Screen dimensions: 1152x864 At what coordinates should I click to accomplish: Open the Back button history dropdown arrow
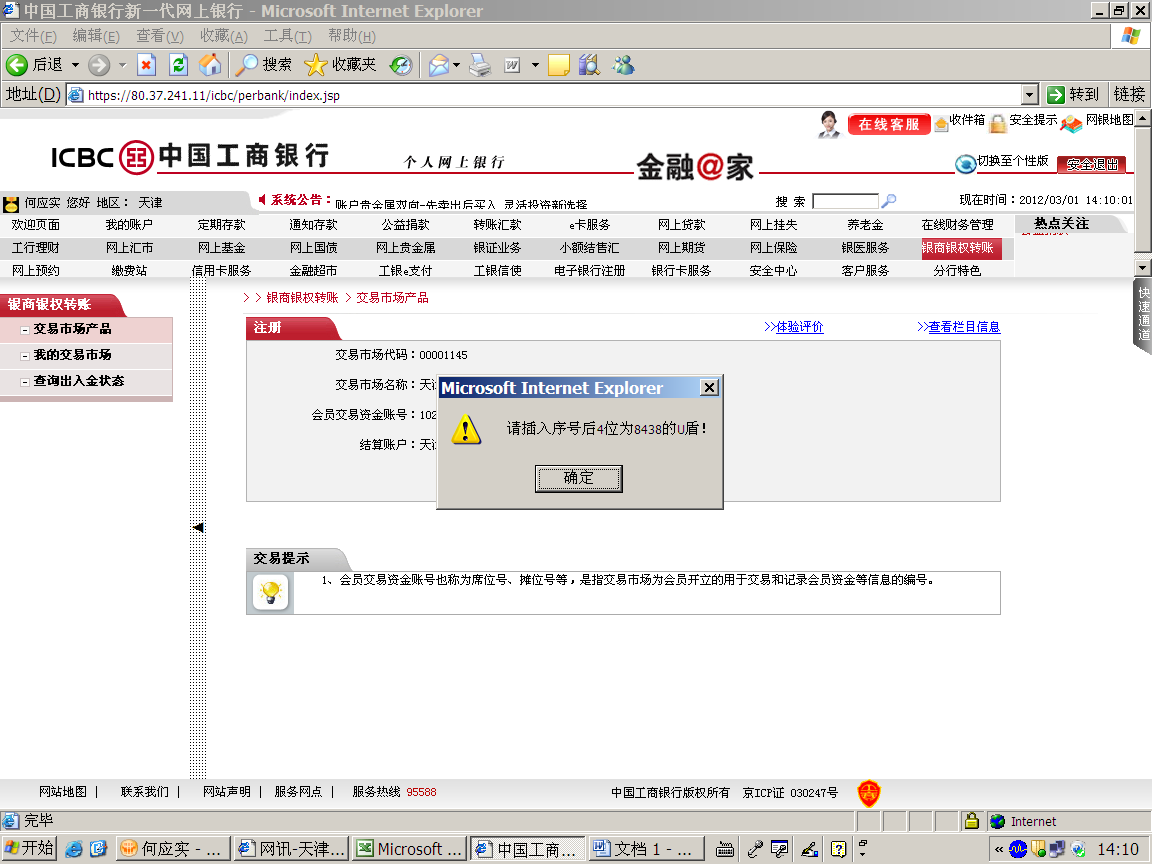(x=75, y=65)
